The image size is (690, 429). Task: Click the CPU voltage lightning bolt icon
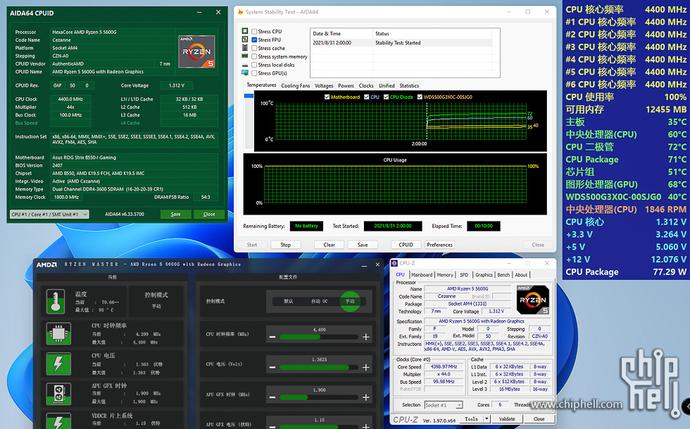[x=57, y=367]
